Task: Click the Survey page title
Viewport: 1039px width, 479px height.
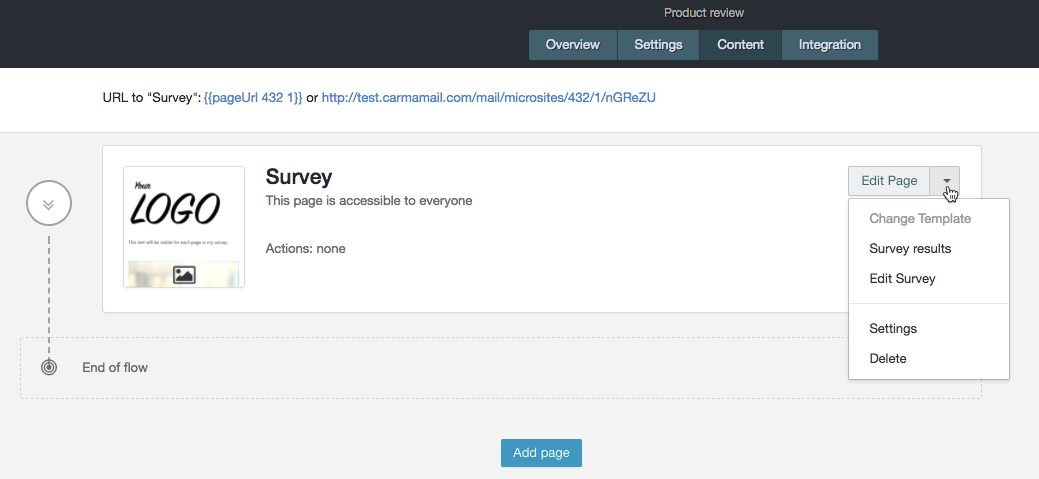Action: coord(298,177)
